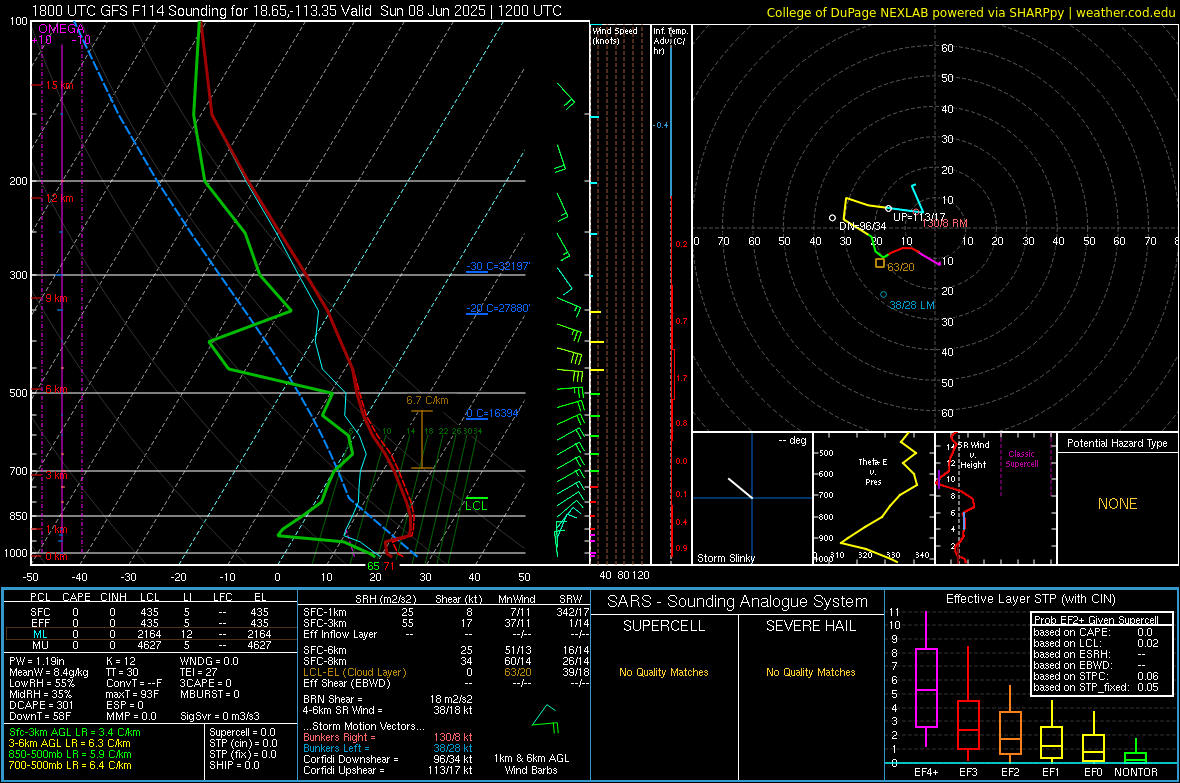Click the surface dewpoint value 65
This screenshot has height=783, width=1180.
(373, 566)
